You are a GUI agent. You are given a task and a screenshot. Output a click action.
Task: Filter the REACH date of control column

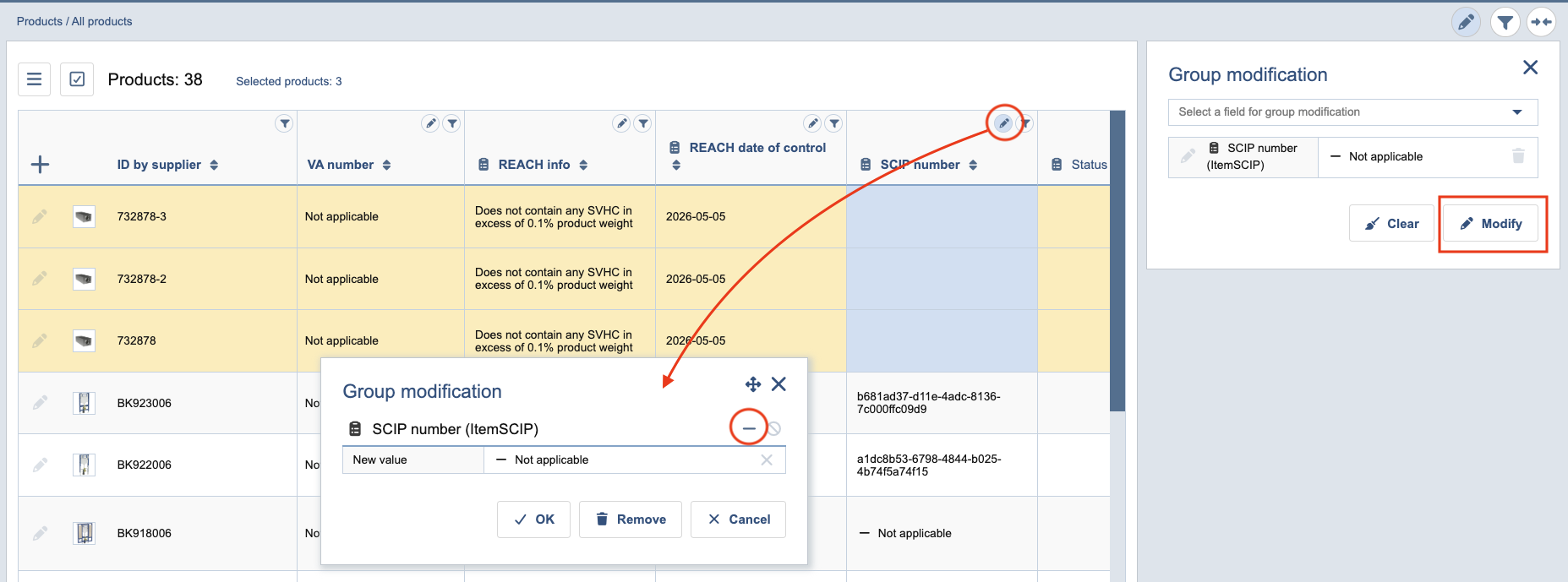pyautogui.click(x=834, y=123)
